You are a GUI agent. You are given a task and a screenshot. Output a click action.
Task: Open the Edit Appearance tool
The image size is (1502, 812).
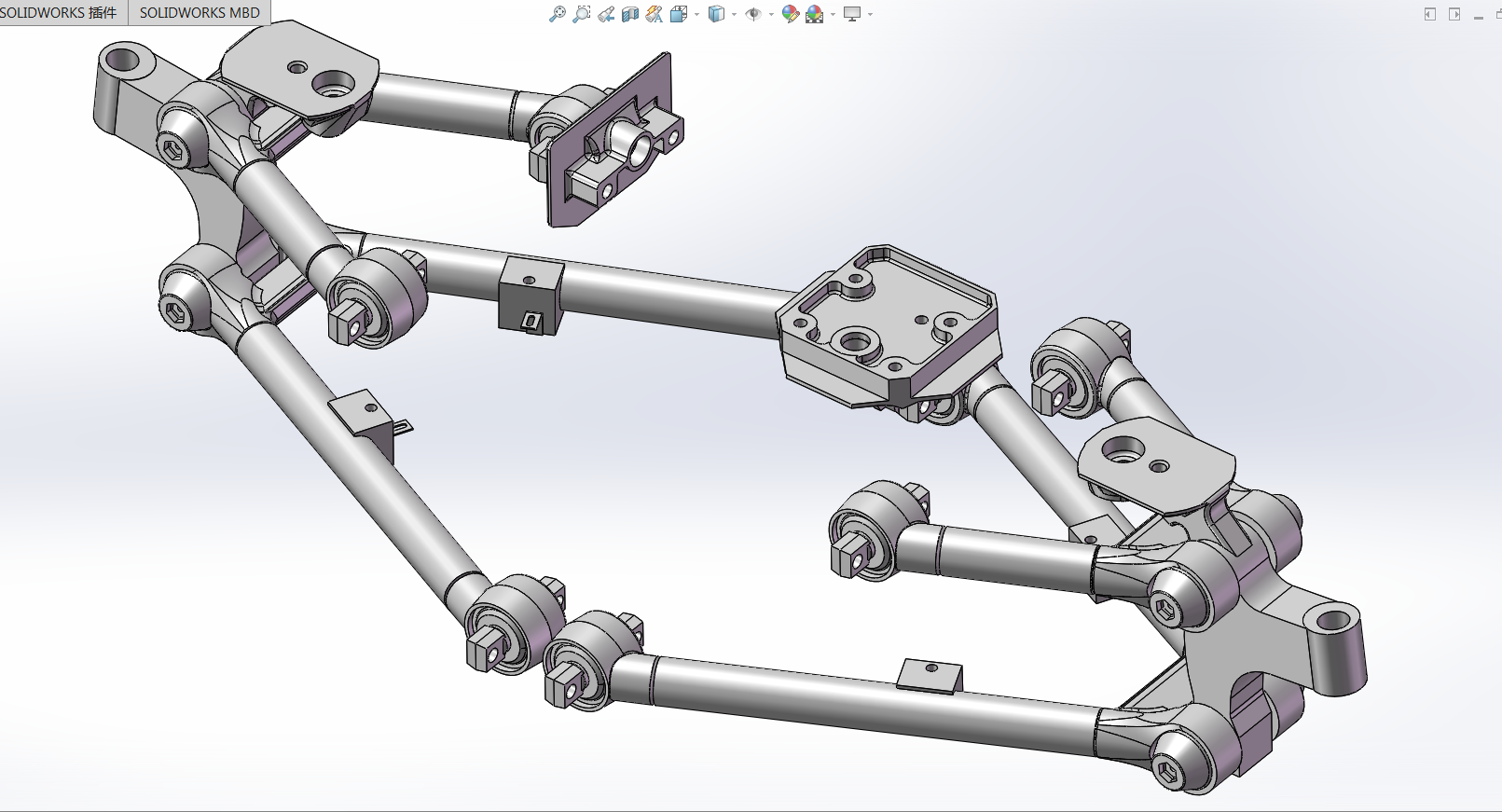pos(791,14)
